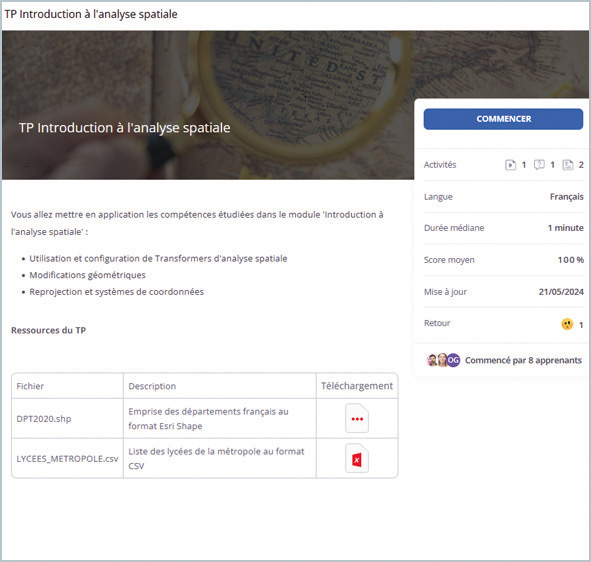Click the COMMENCER button
Screen dimensions: 591x562
point(503,119)
